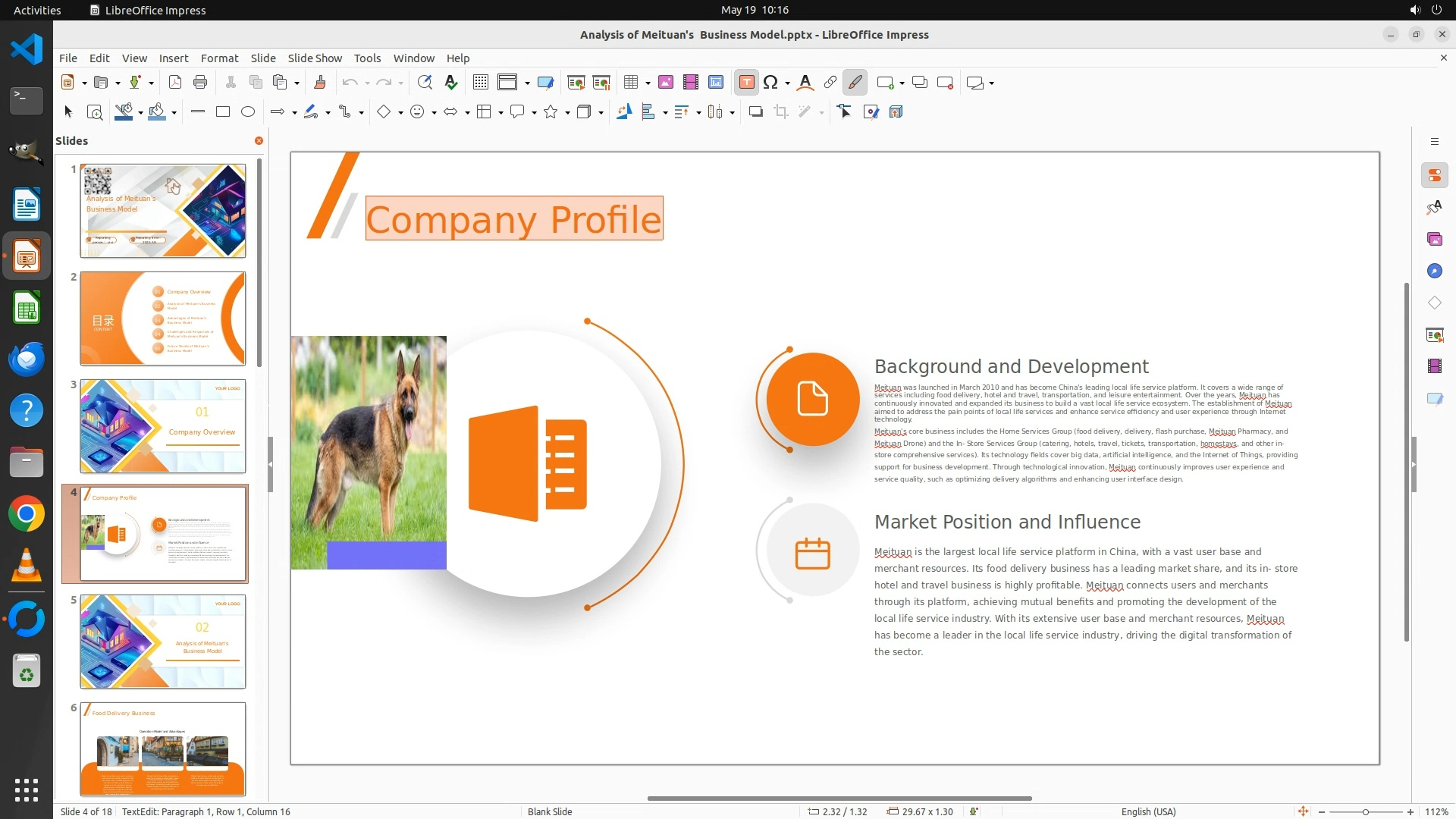Select the Ellipse drawing tool

tap(248, 111)
